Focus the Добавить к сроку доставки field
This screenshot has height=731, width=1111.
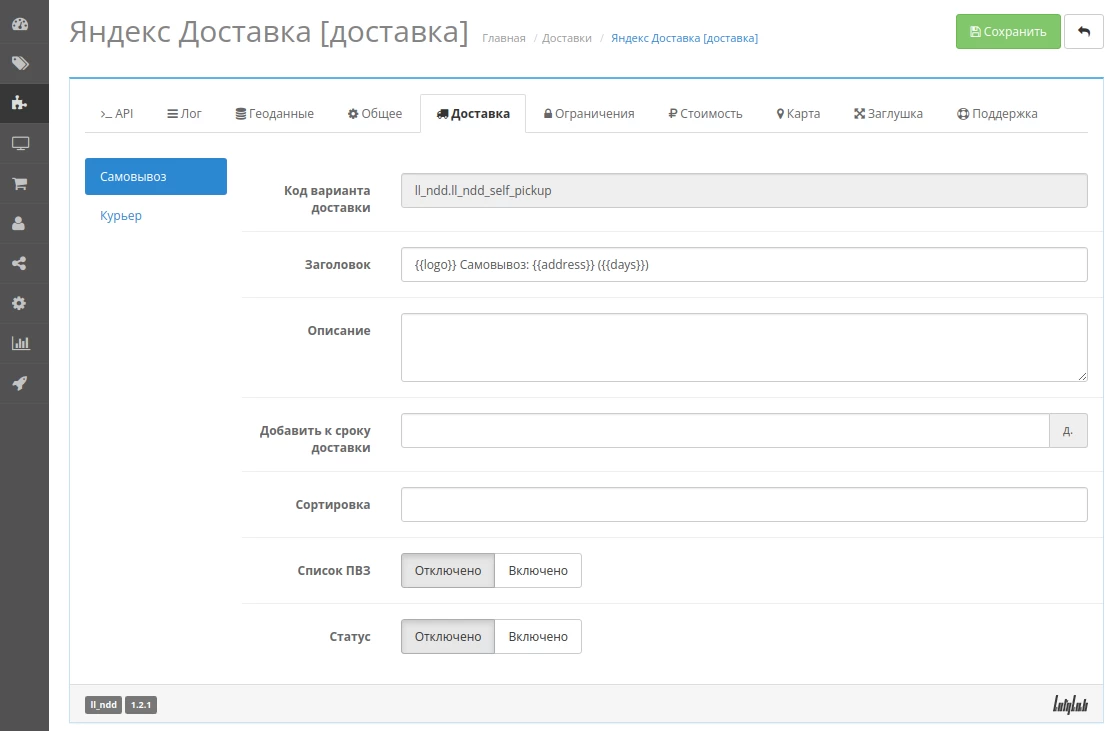click(725, 431)
